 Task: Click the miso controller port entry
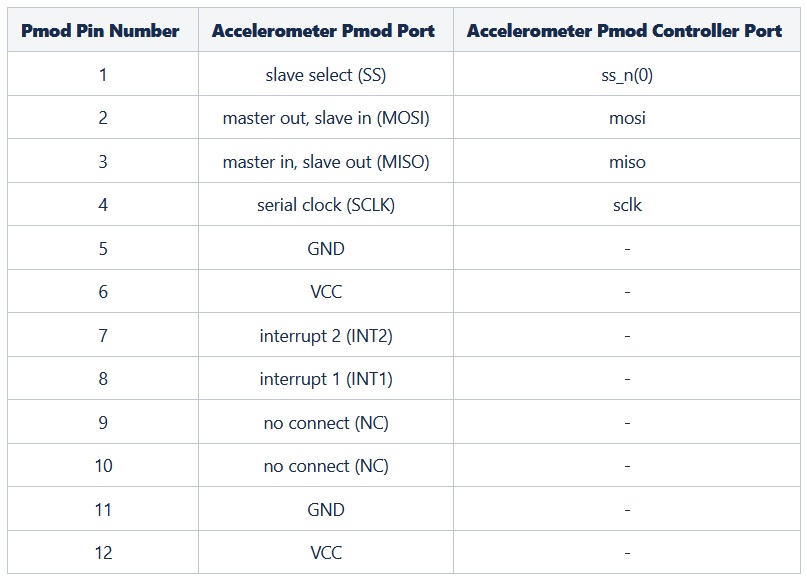[x=627, y=161]
